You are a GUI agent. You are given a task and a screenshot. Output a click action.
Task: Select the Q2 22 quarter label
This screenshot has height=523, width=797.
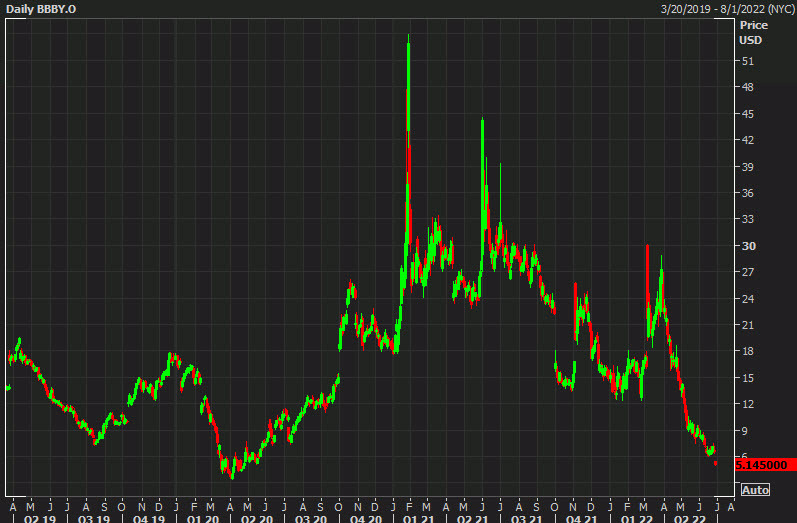[690, 519]
